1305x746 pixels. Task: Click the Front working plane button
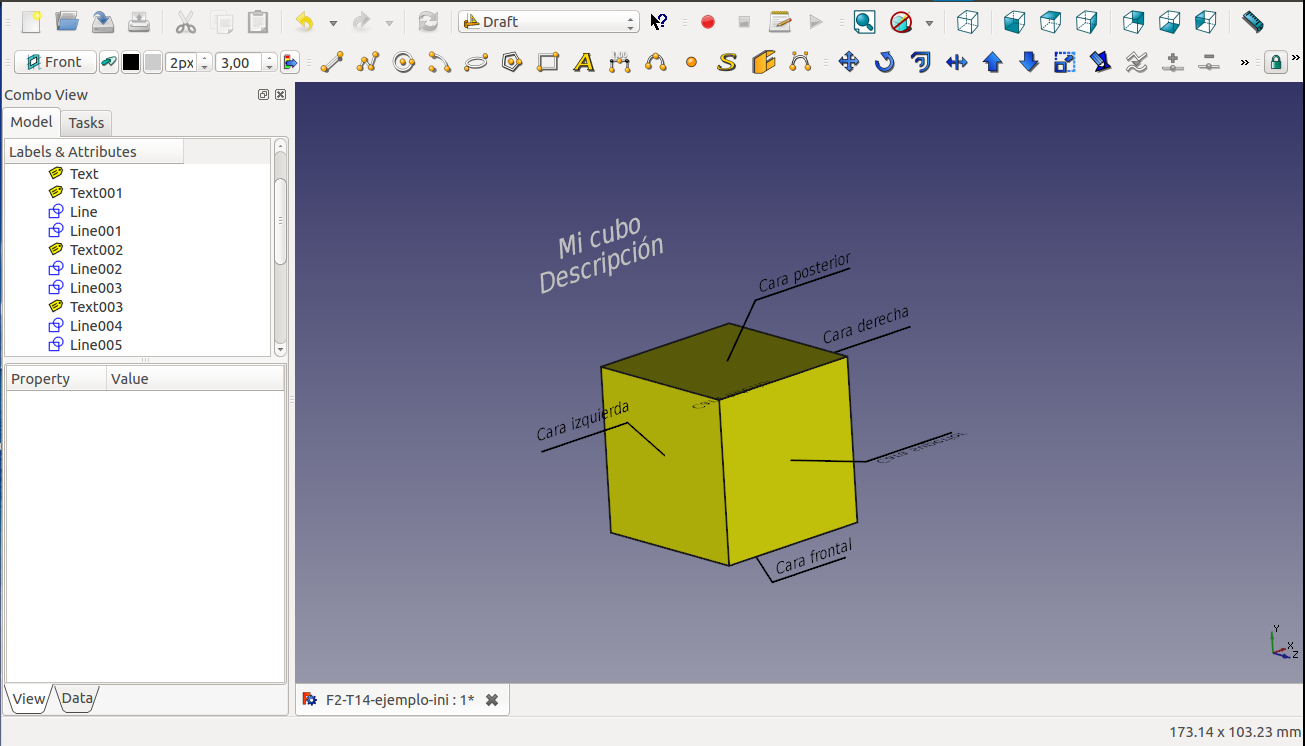55,62
